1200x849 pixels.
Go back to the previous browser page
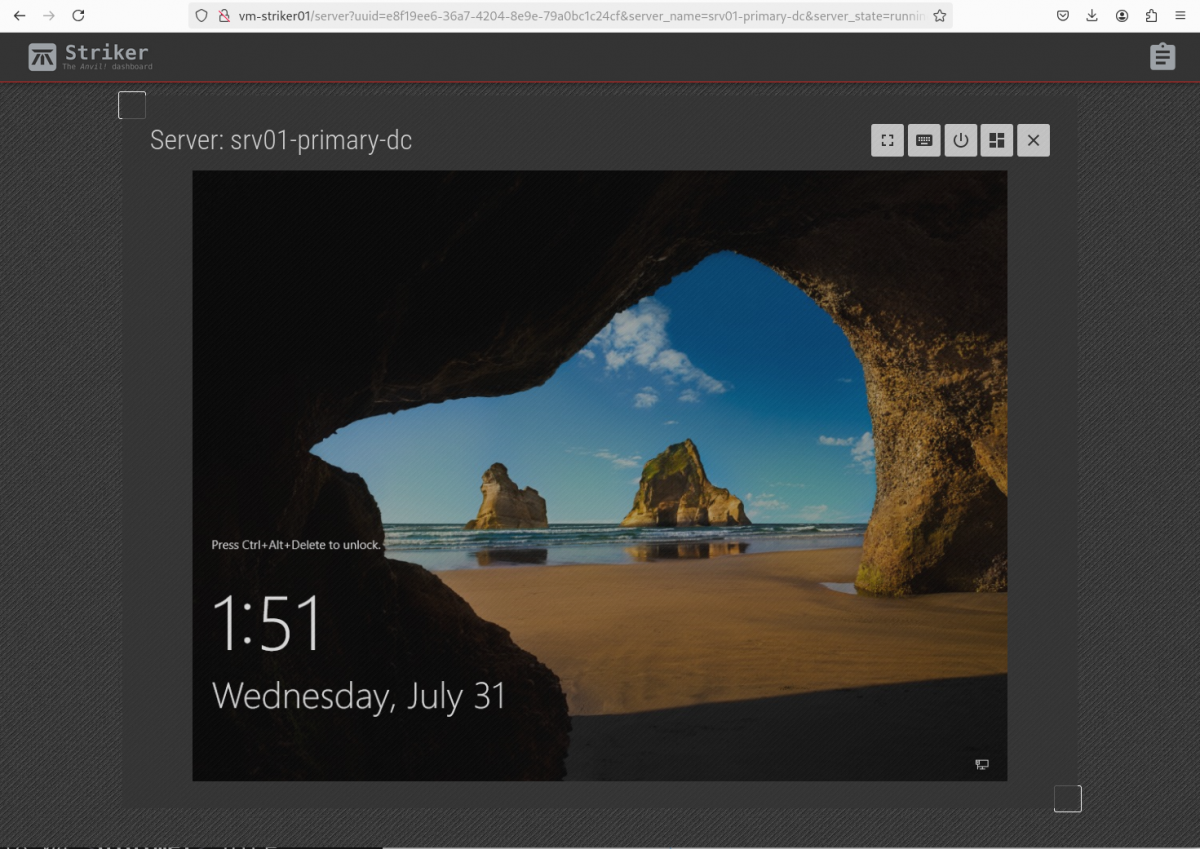(20, 16)
